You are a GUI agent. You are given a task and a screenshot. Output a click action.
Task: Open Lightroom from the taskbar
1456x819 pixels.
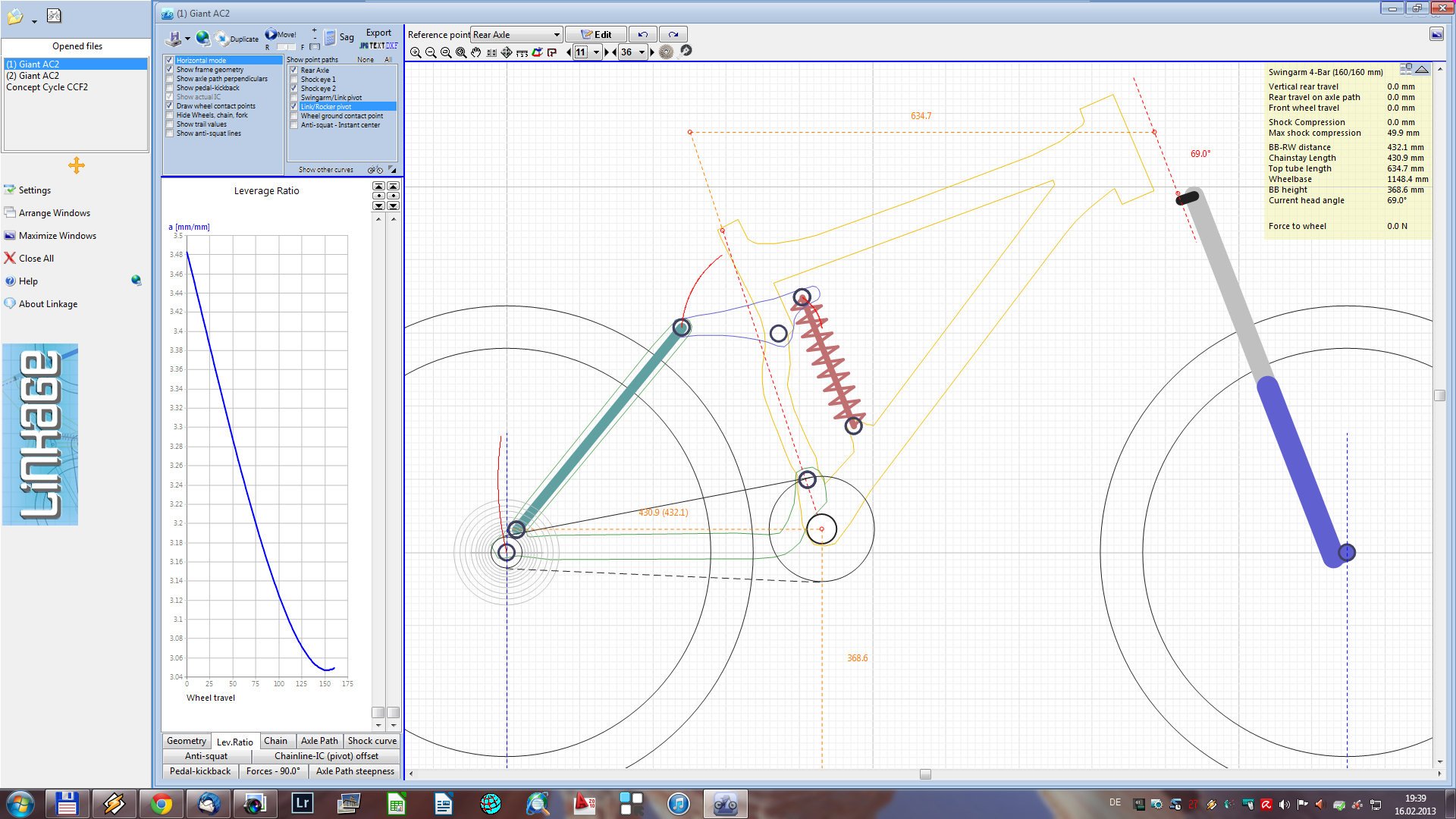point(302,804)
